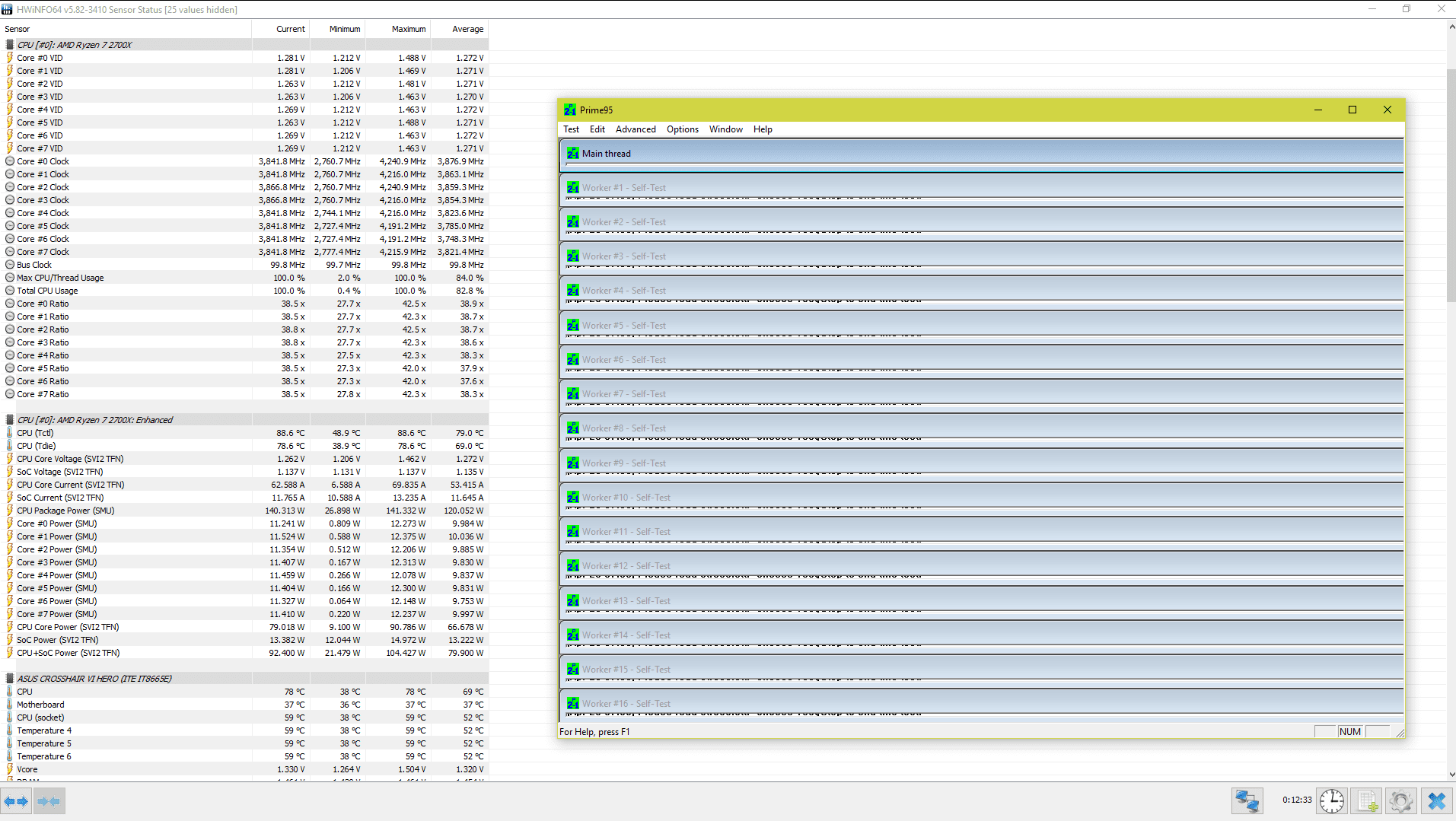Select the 'Motherboard' temperature row
Image resolution: width=1456 pixels, height=821 pixels.
[x=244, y=705]
